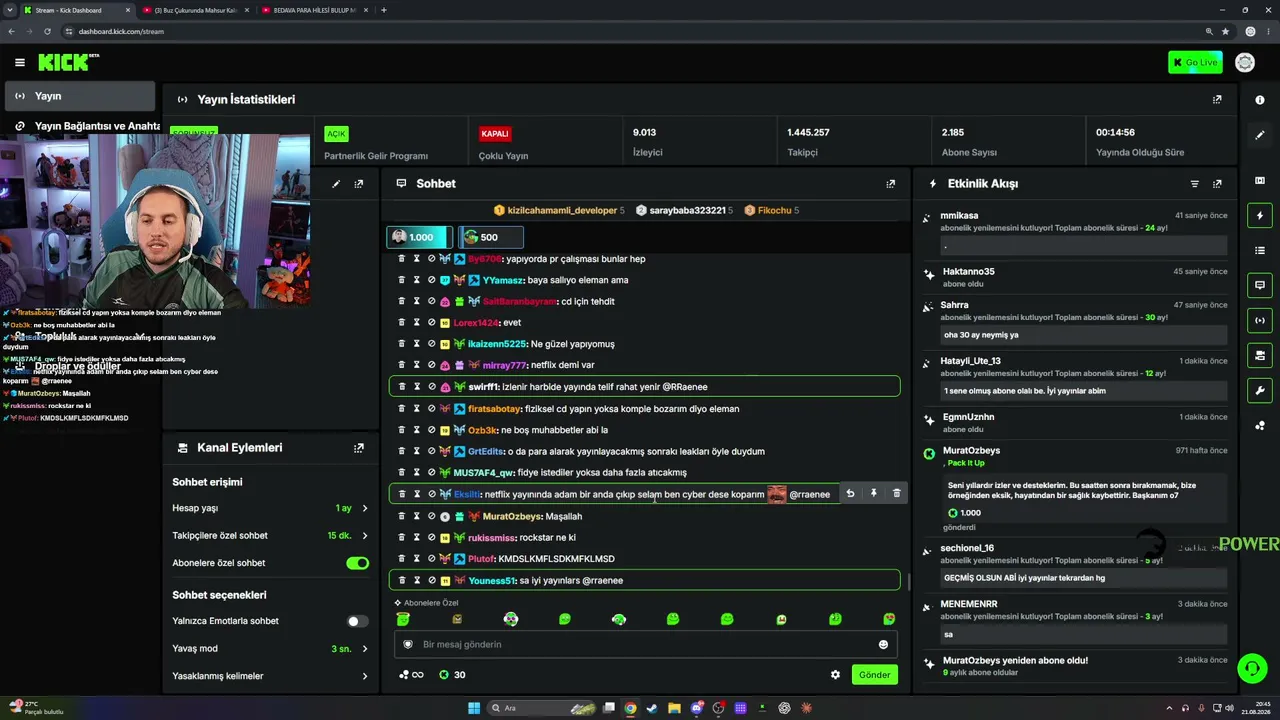Open sechionel_16 in the activity feed
Image resolution: width=1280 pixels, height=720 pixels.
point(967,548)
